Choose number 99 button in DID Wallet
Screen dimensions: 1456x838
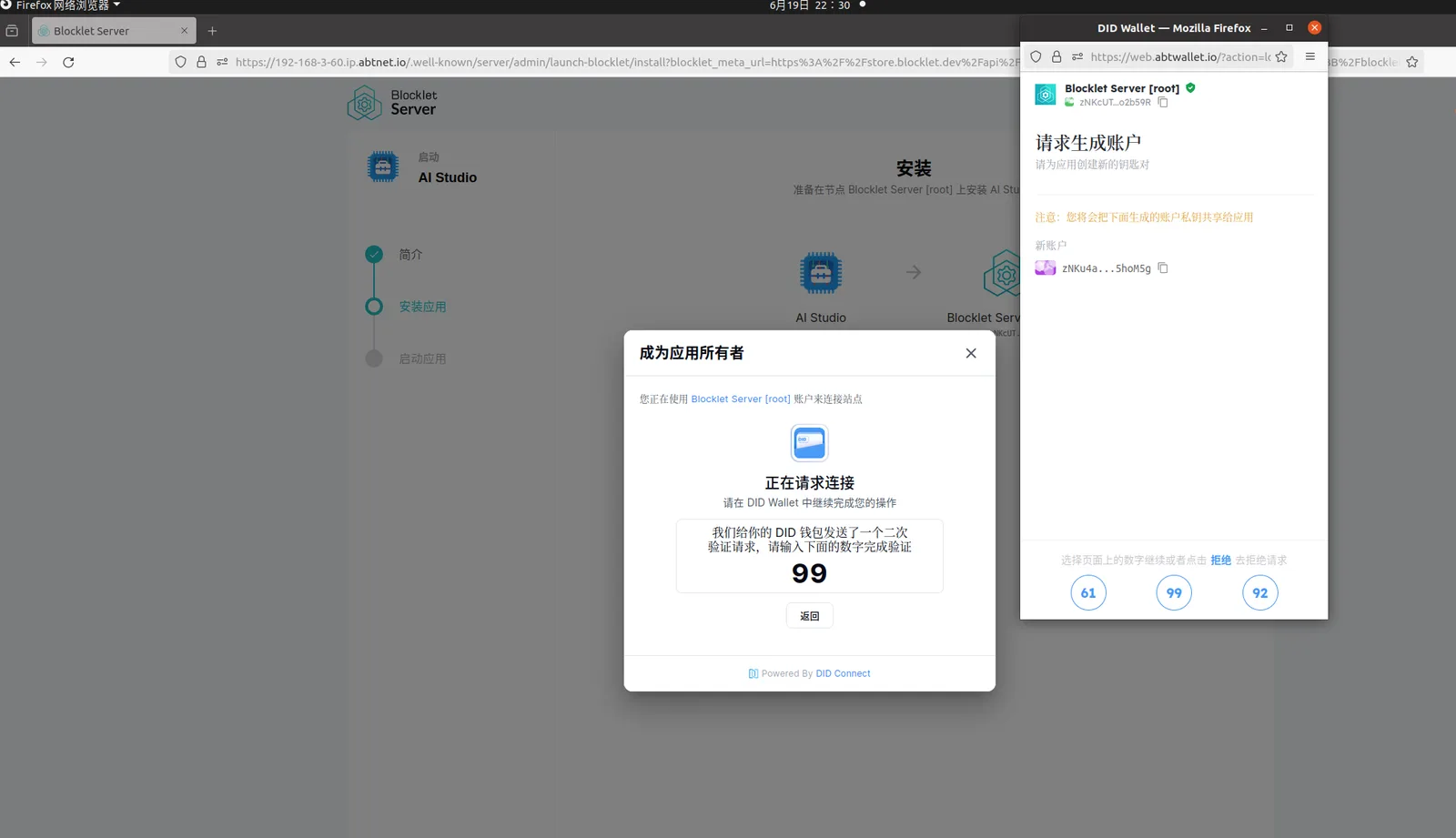tap(1174, 593)
